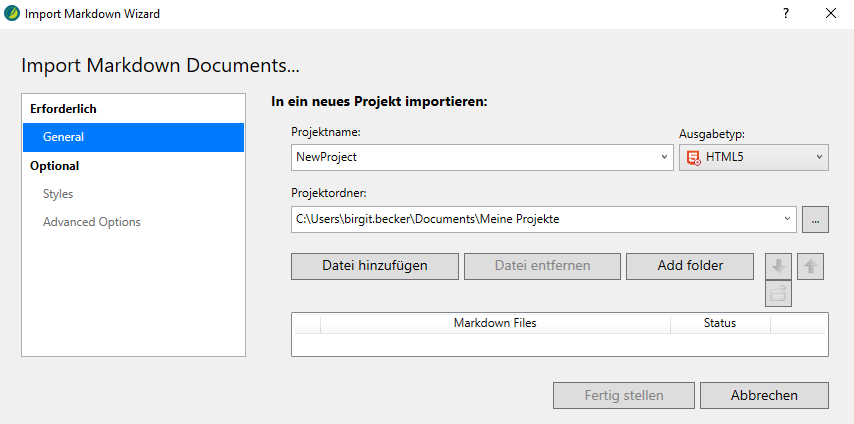Open the Ausgabetyp dropdown

(x=819, y=158)
